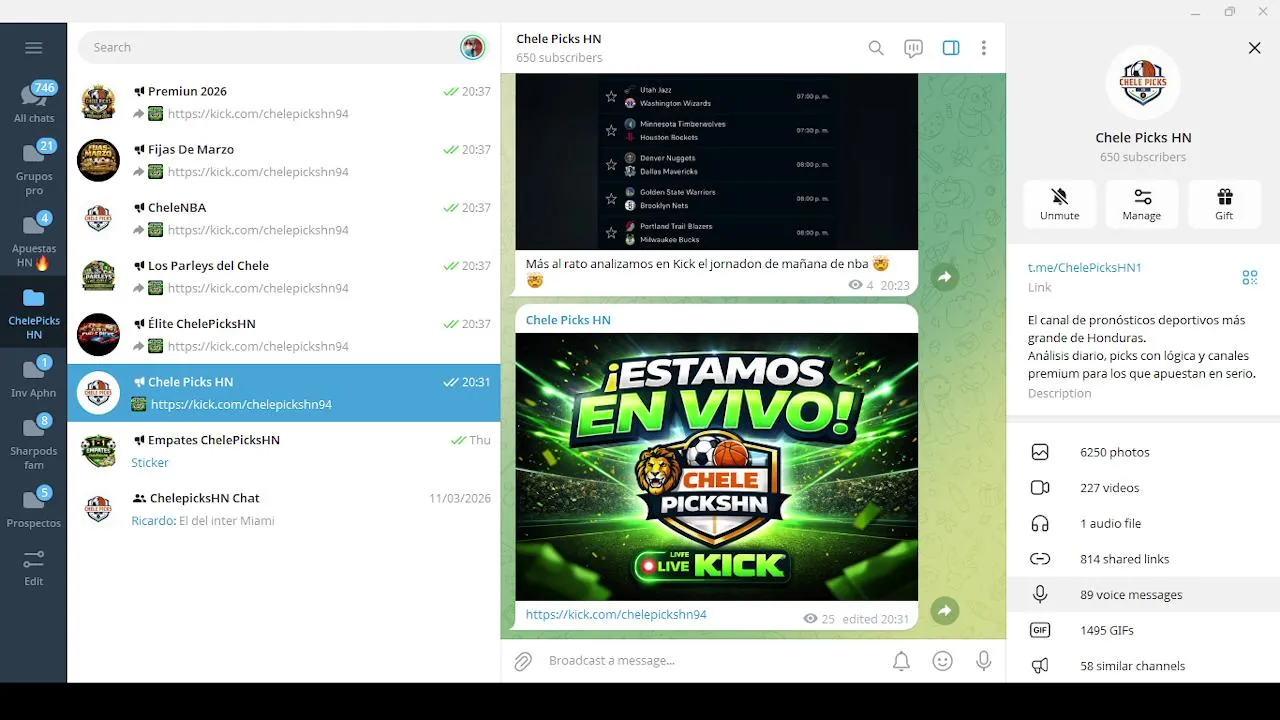Viewport: 1280px width, 720px height.
Task: Open 89 voice messages list
Action: click(x=1143, y=595)
